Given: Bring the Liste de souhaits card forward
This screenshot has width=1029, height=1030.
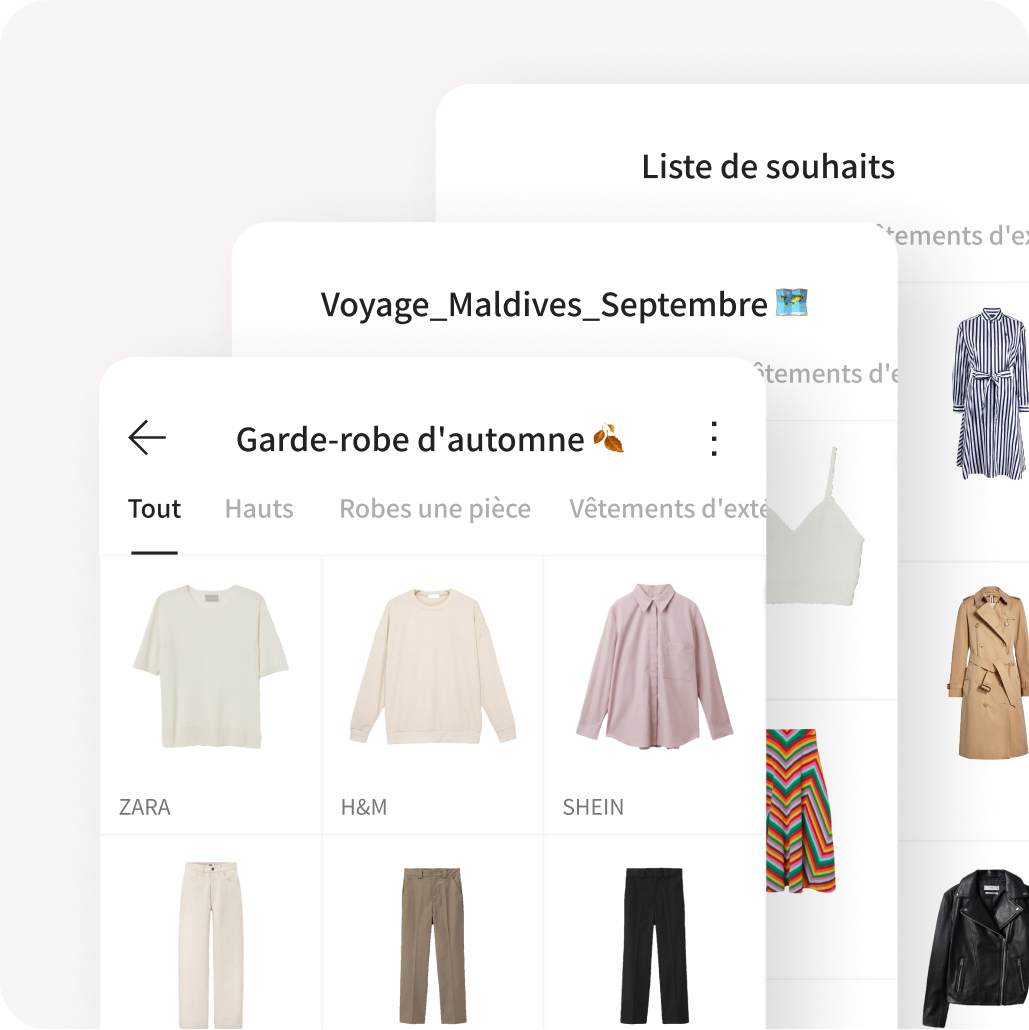Looking at the screenshot, I should pos(767,166).
